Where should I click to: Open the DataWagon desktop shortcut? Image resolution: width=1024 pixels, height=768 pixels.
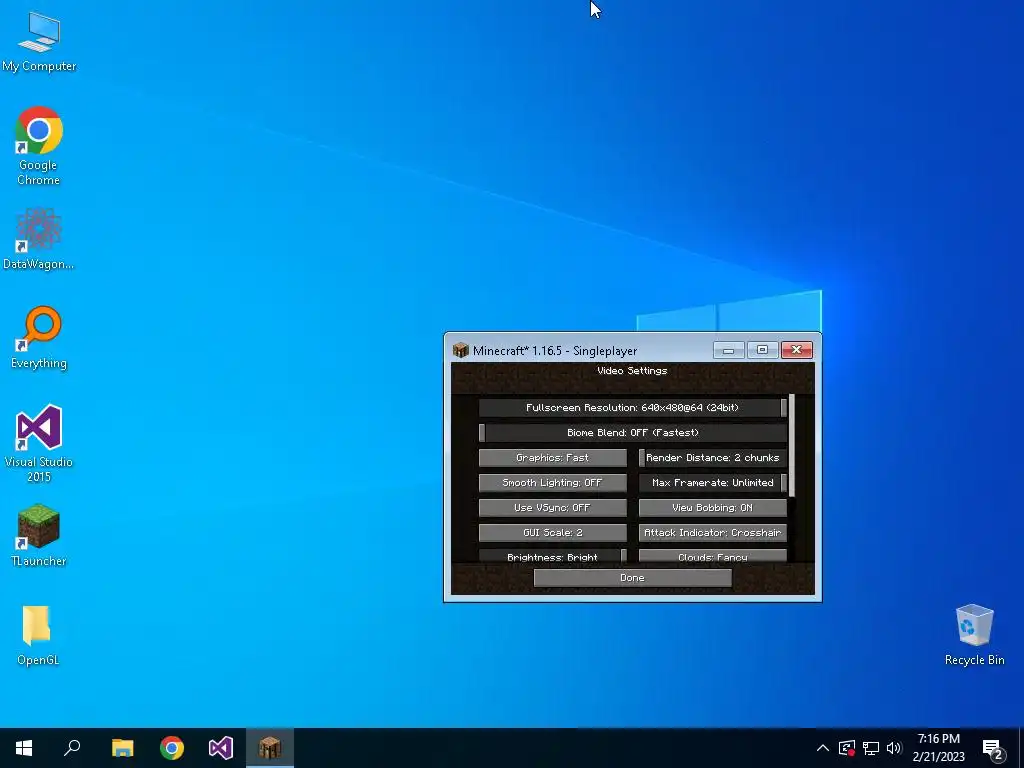point(39,239)
